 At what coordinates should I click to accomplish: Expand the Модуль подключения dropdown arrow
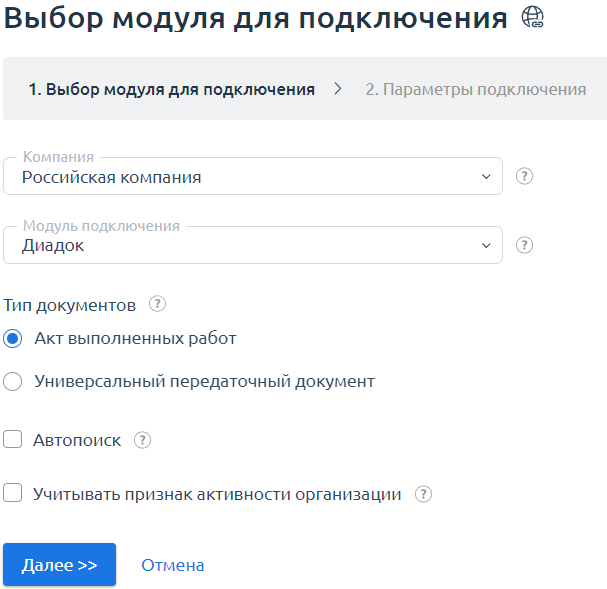pyautogui.click(x=486, y=245)
